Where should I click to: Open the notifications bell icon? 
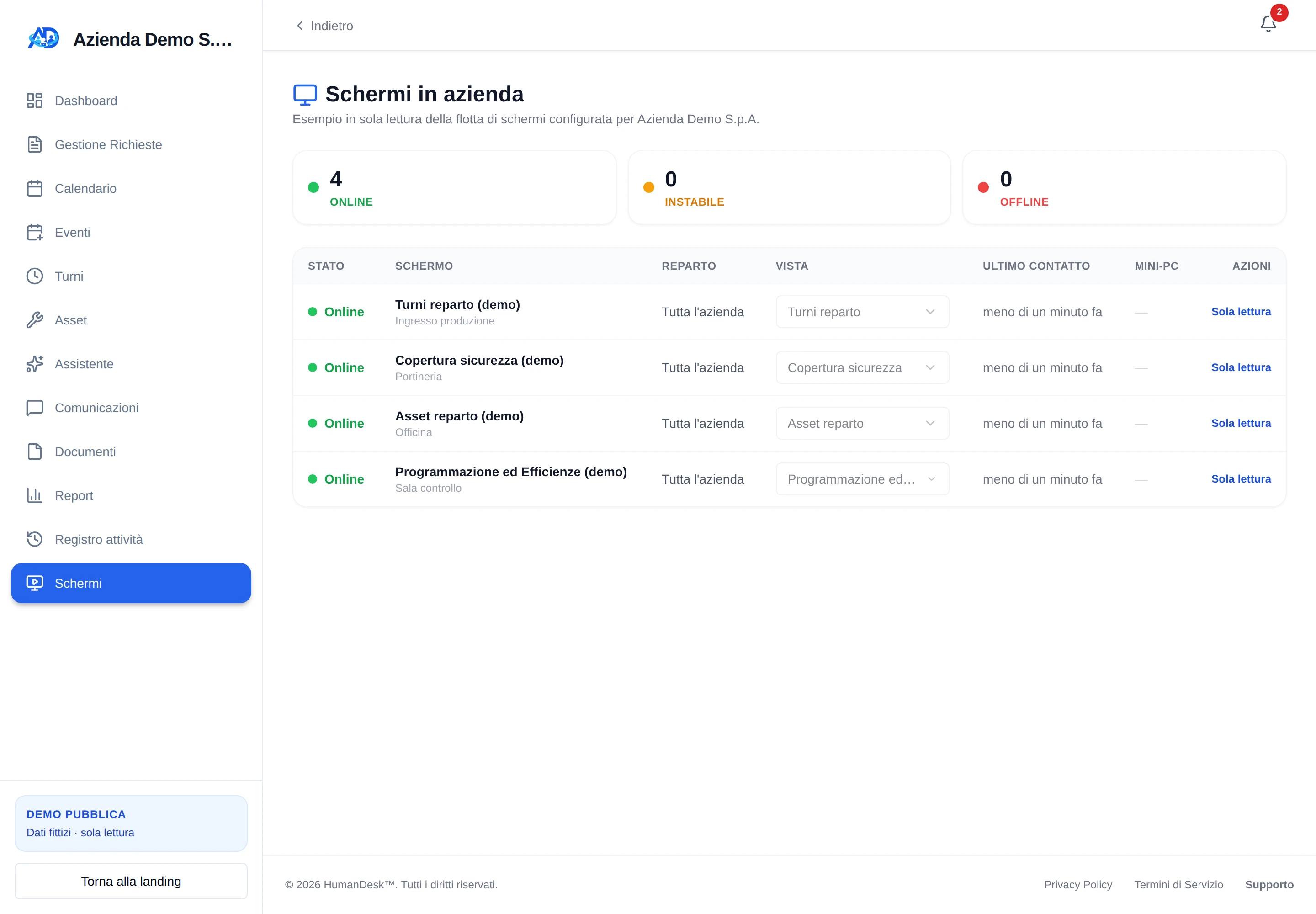point(1268,24)
